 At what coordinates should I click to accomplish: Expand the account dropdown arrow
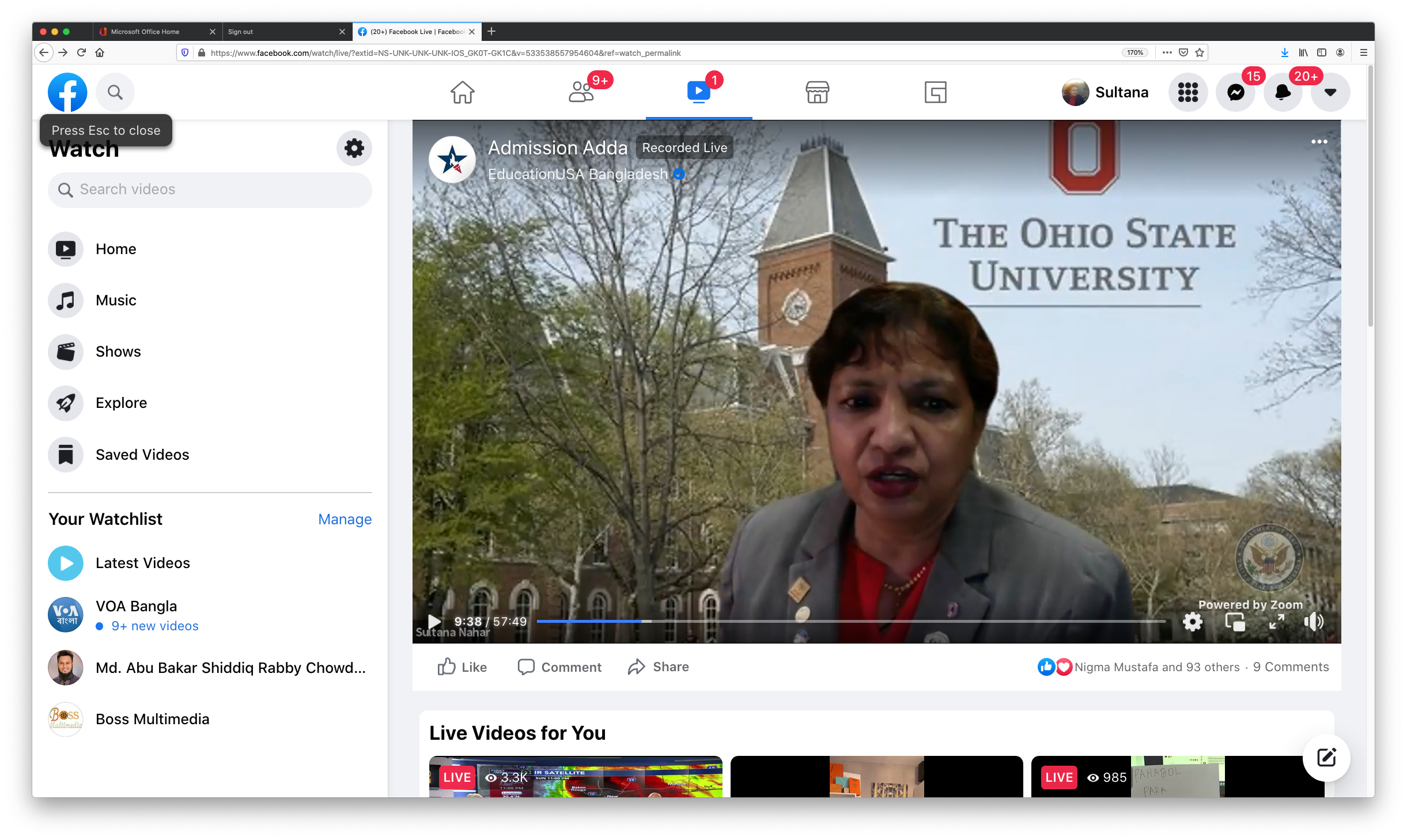1330,92
